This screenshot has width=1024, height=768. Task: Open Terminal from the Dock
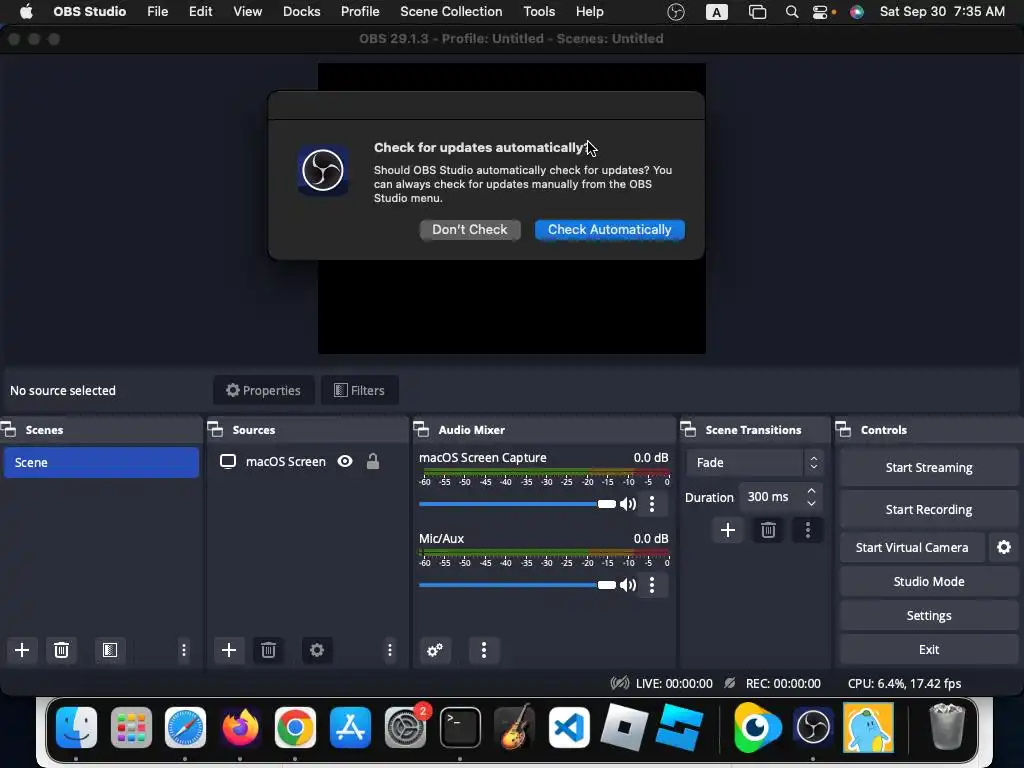click(460, 727)
